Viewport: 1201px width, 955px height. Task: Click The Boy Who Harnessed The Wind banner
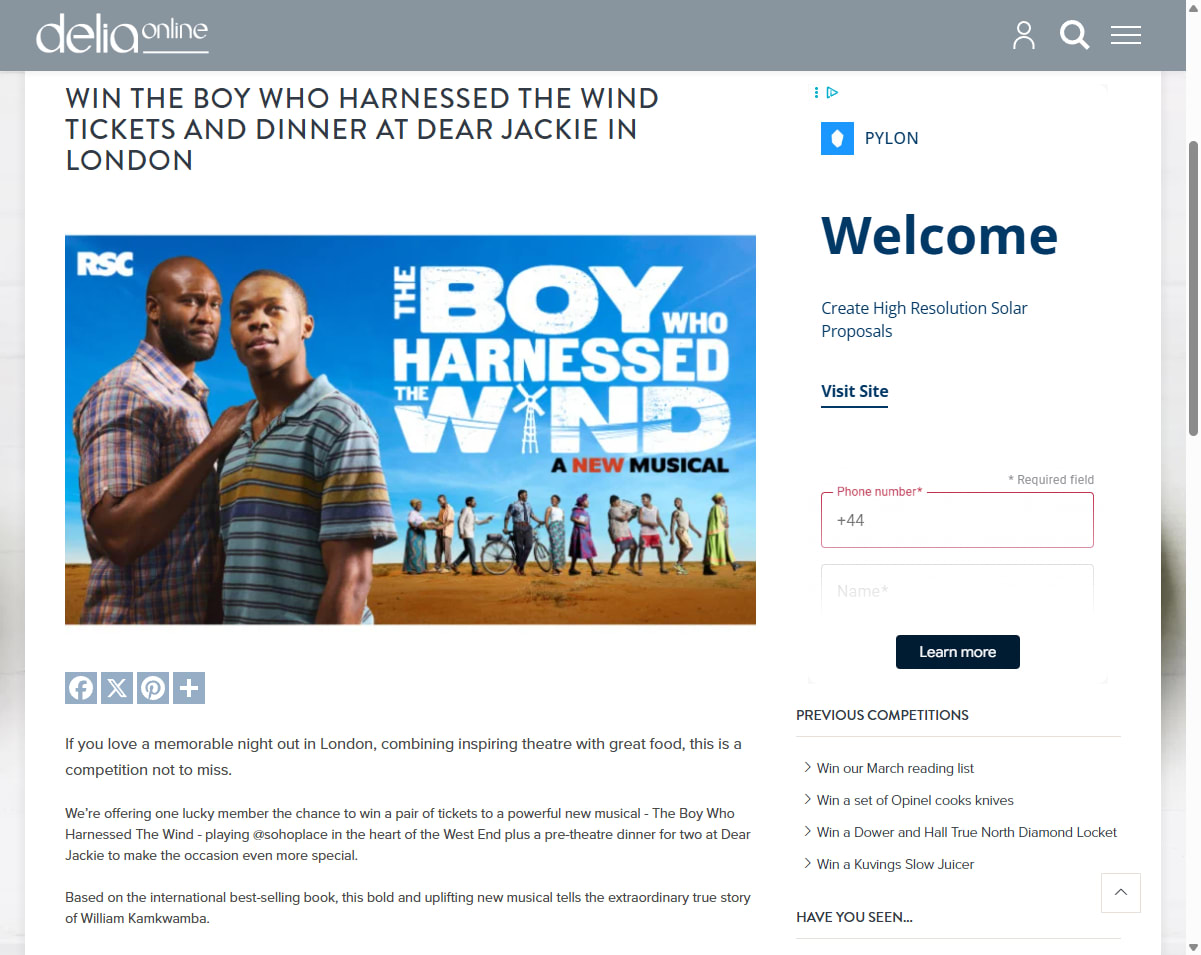(410, 430)
